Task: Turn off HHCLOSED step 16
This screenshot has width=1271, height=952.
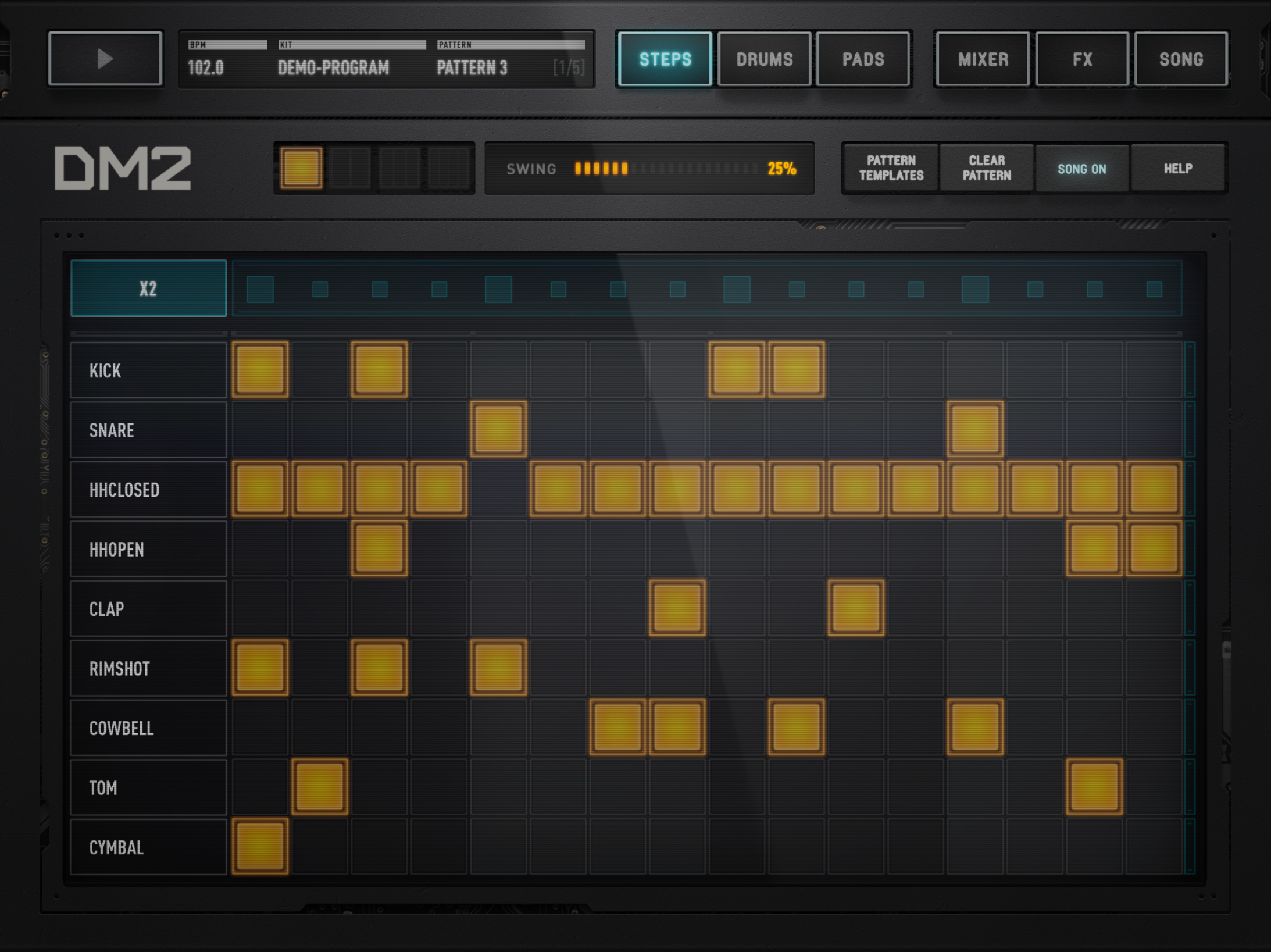Action: tap(1154, 489)
